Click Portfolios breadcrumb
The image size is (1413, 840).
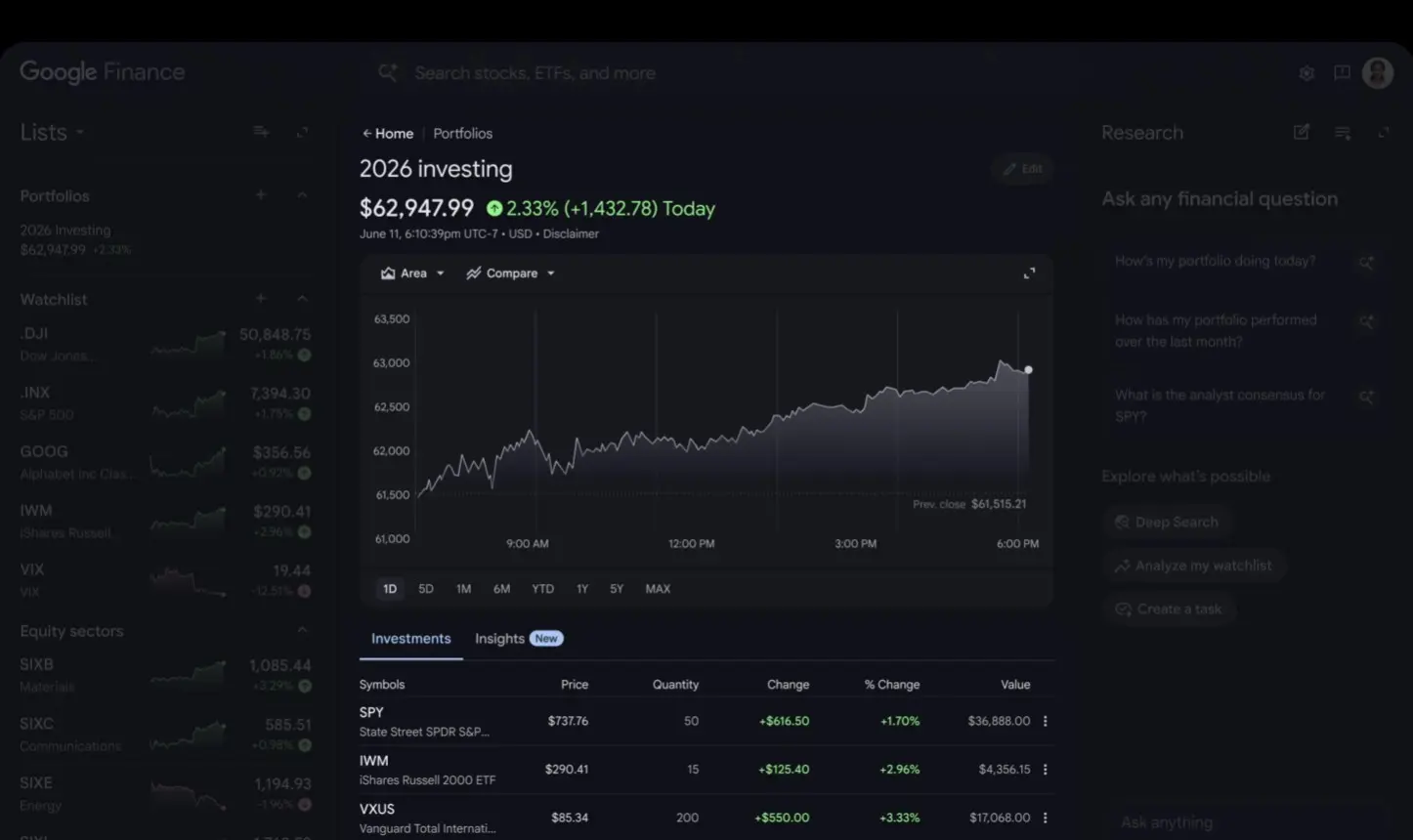pos(463,134)
